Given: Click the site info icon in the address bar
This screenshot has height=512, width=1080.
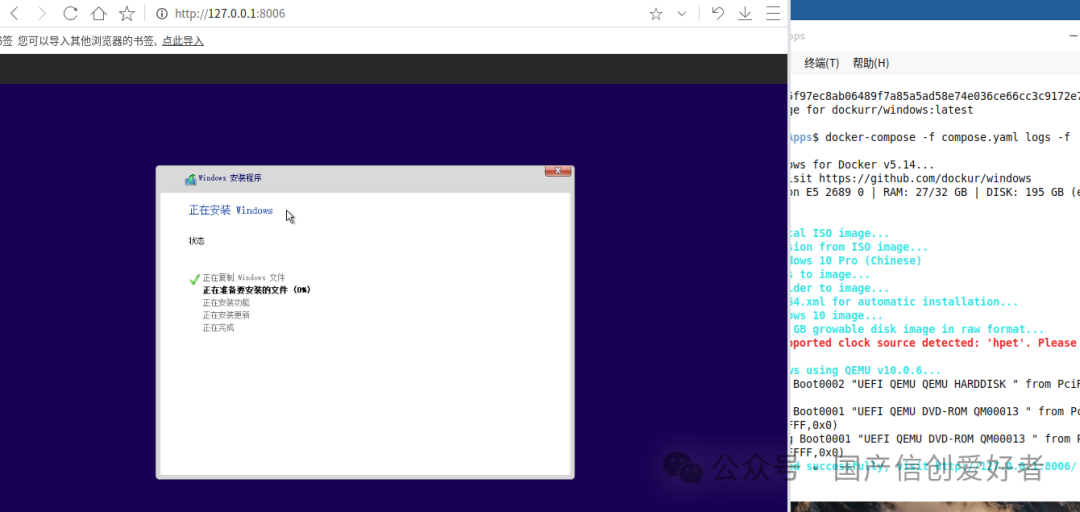Looking at the screenshot, I should click(162, 14).
